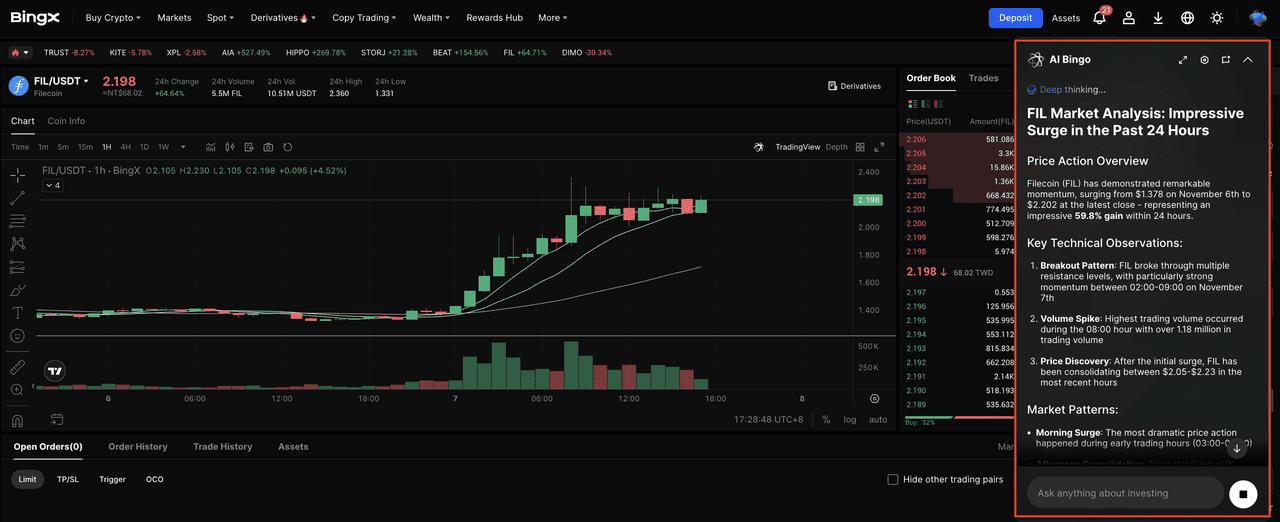Switch chart view to Depth
1280x522 pixels.
[x=836, y=147]
